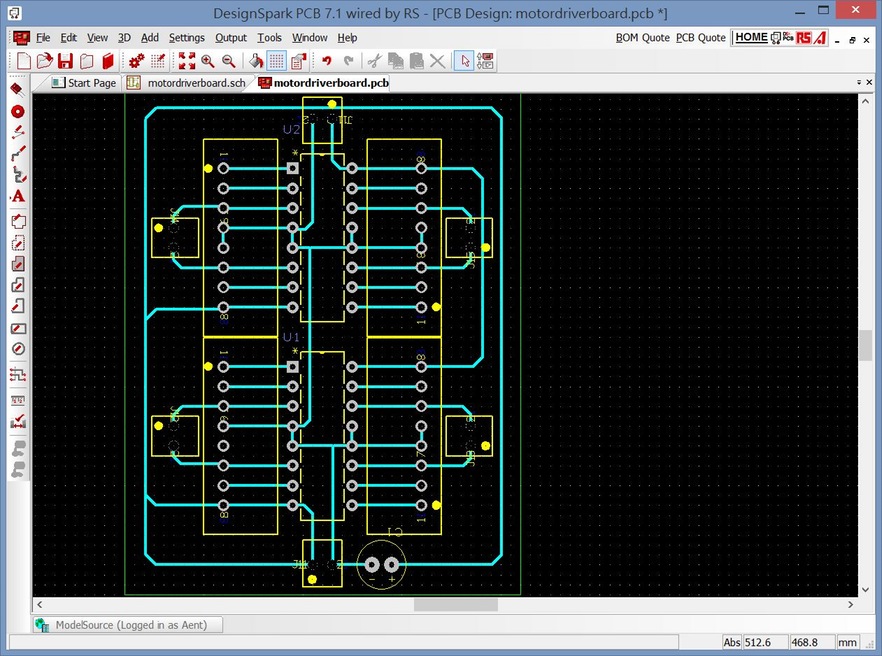The width and height of the screenshot is (882, 656).
Task: Click the PCB Quote button
Action: pyautogui.click(x=700, y=38)
